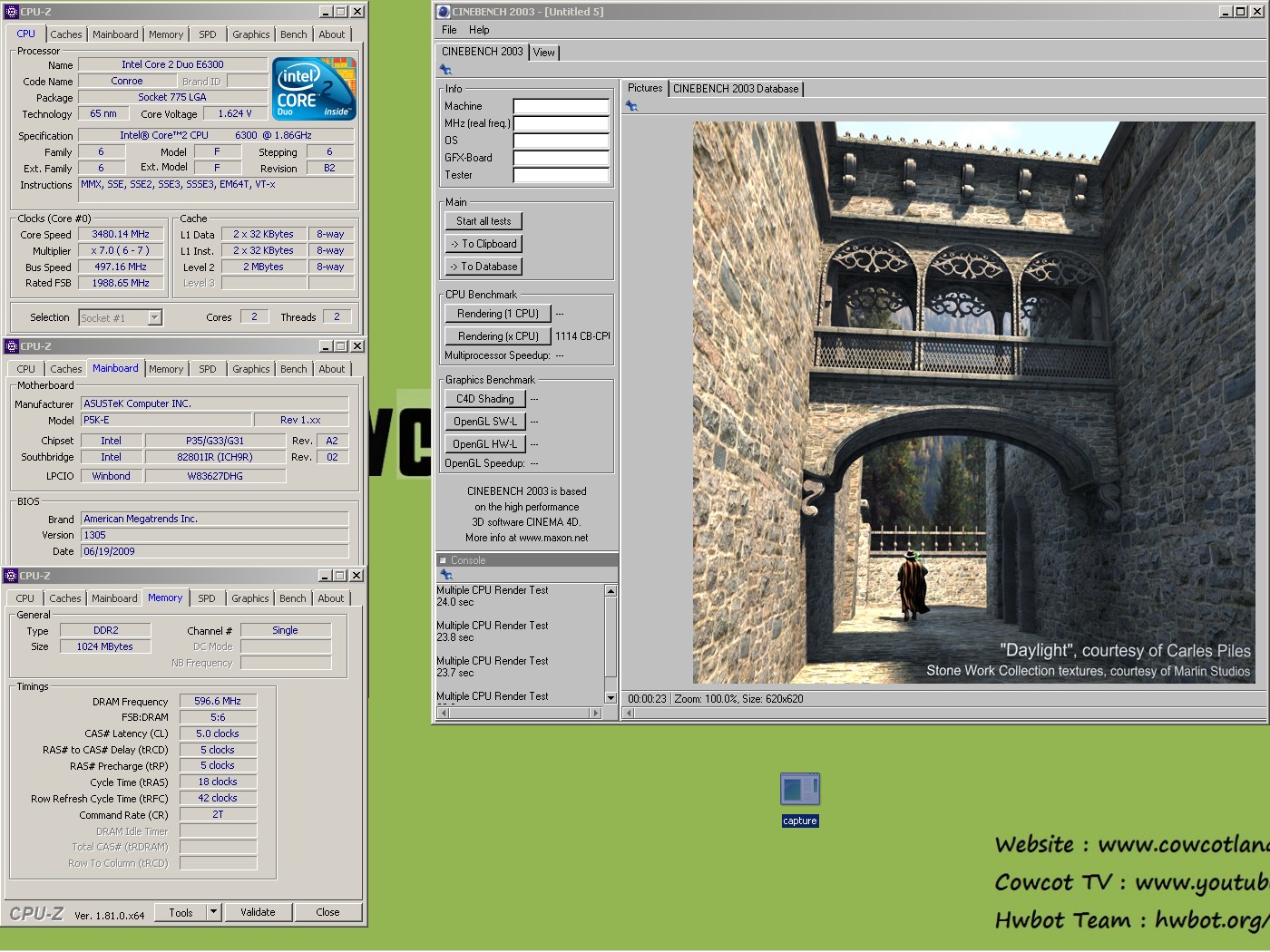Click the OS input field

click(x=561, y=141)
